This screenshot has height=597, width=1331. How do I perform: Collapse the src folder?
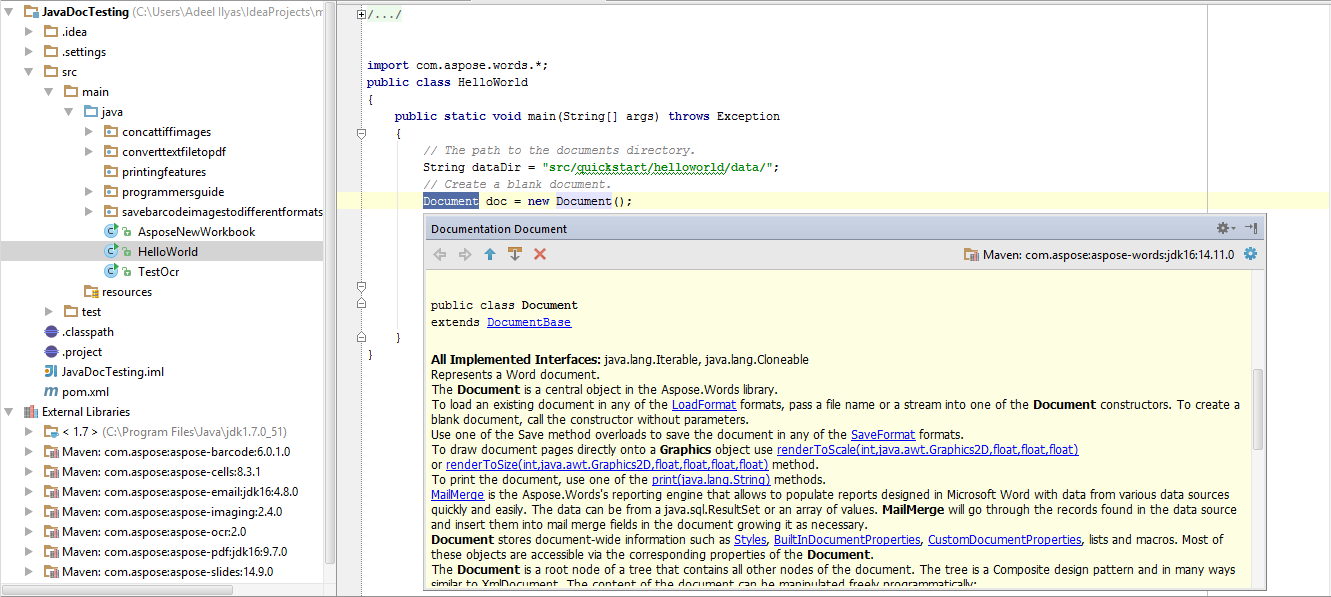[x=29, y=72]
